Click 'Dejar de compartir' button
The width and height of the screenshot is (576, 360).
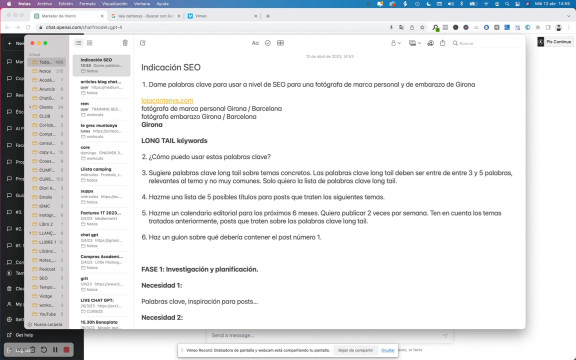tap(355, 350)
